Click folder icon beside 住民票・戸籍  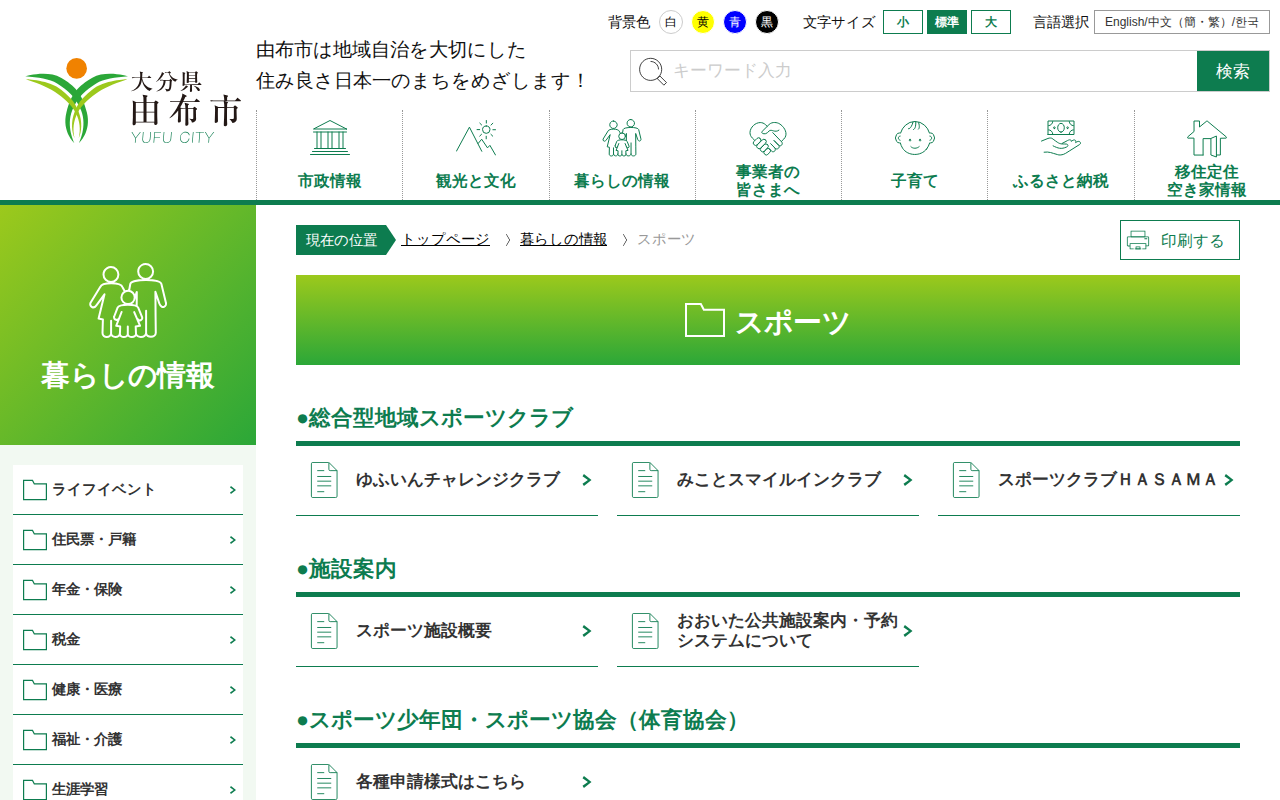(x=35, y=540)
